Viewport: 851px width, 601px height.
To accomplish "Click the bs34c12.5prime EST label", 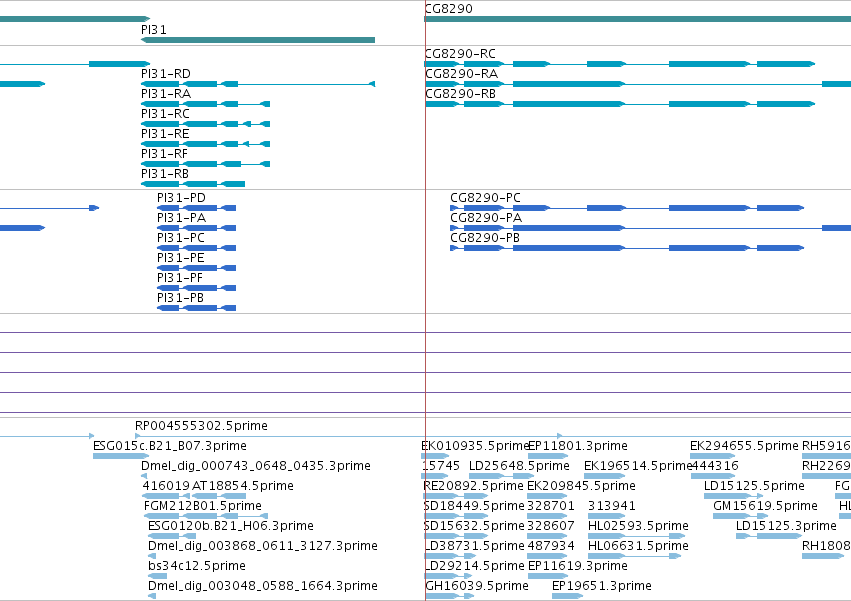I will [x=196, y=566].
